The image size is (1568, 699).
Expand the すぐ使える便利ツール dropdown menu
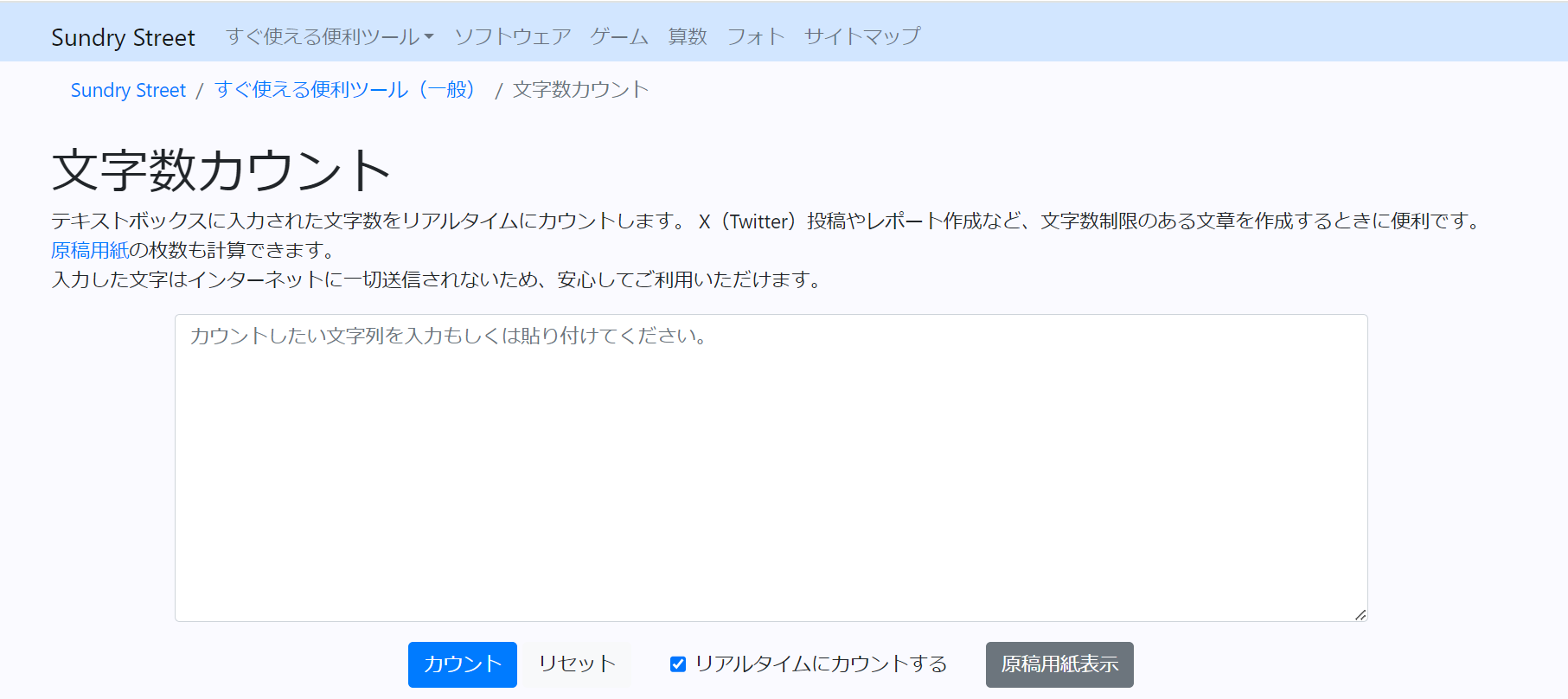coord(330,36)
